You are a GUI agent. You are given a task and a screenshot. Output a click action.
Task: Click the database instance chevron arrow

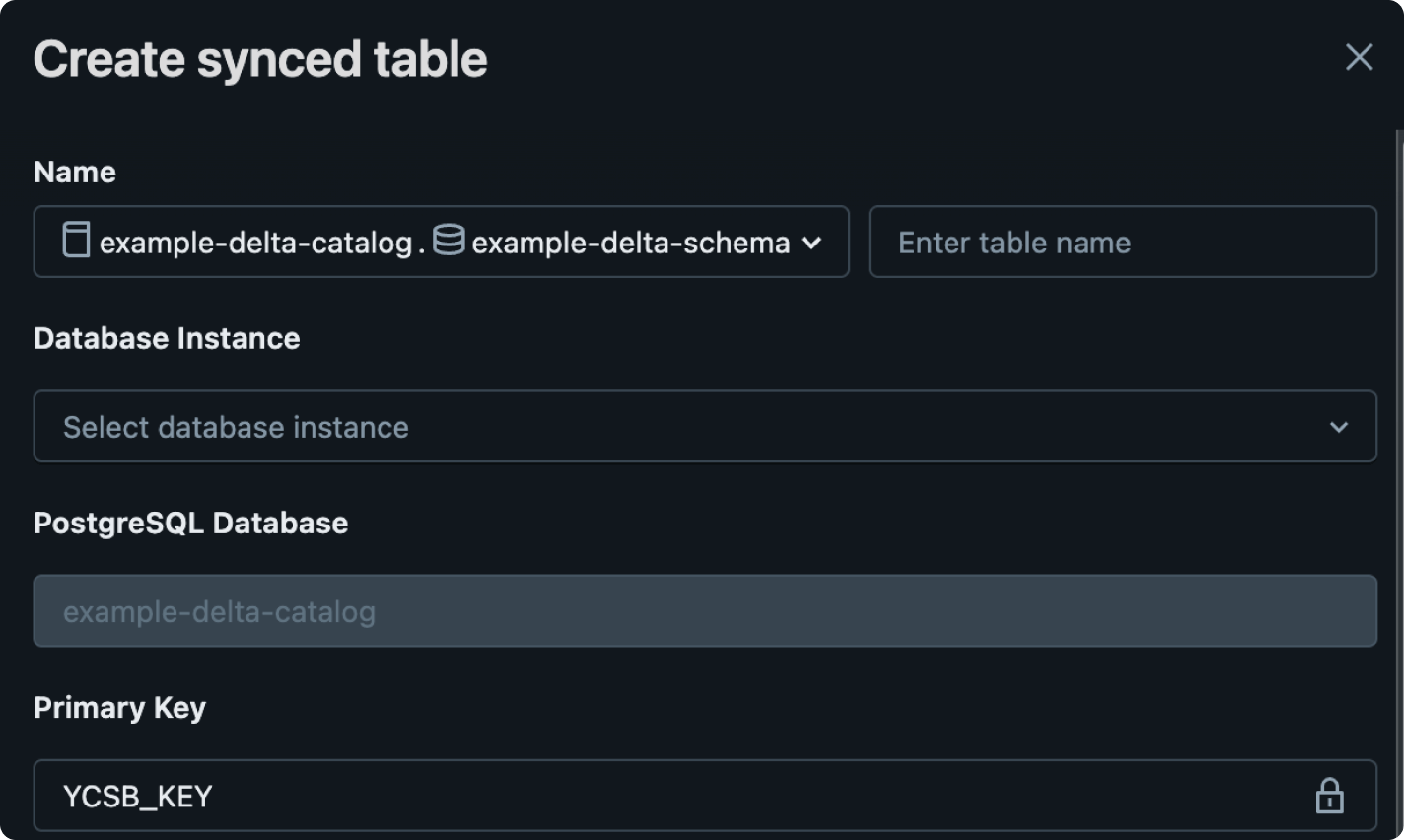[1338, 427]
